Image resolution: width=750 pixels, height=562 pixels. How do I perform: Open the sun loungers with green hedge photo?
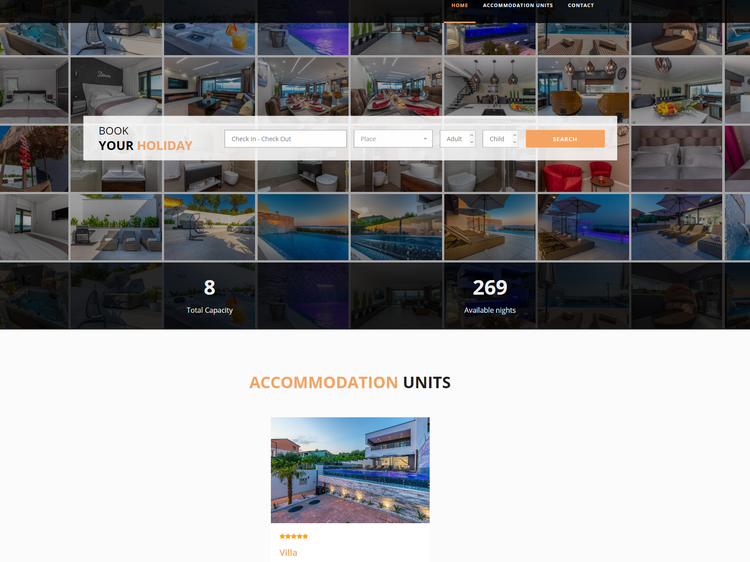(116, 227)
